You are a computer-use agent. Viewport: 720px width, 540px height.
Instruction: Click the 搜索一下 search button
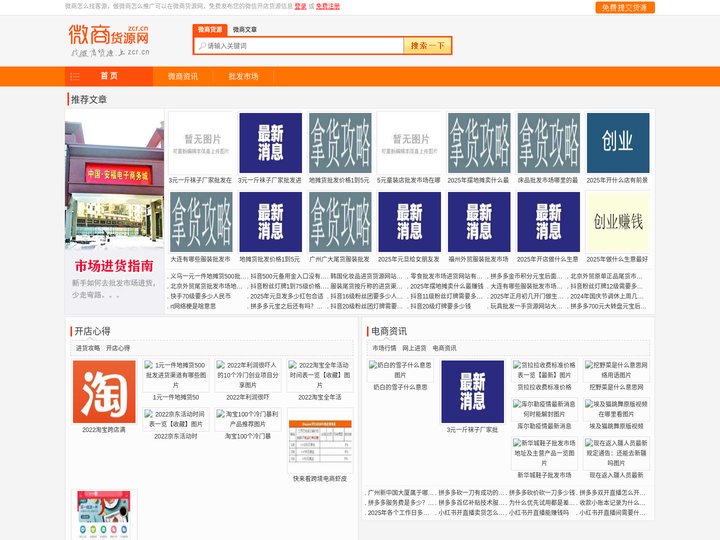point(428,45)
